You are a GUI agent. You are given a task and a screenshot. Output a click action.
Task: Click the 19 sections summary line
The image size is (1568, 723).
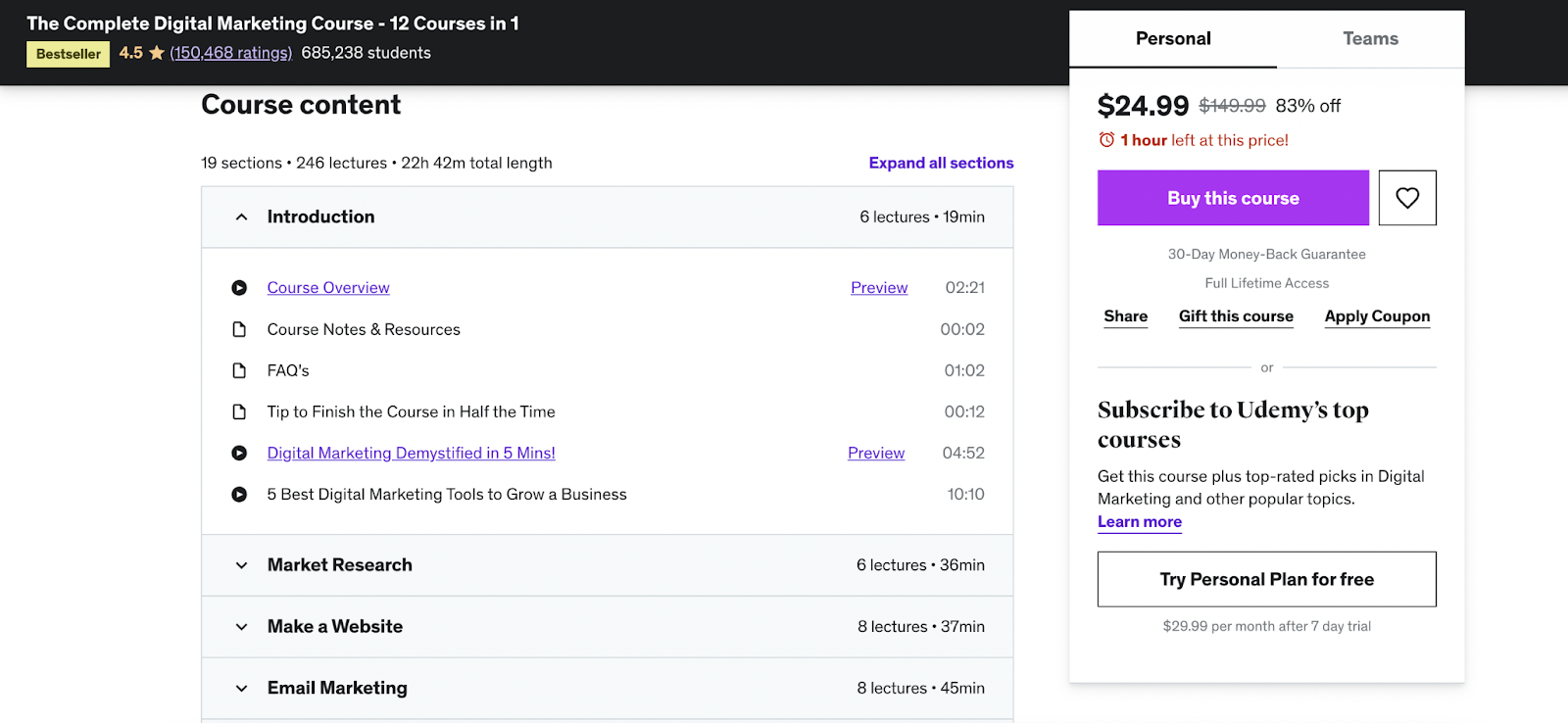click(x=376, y=163)
